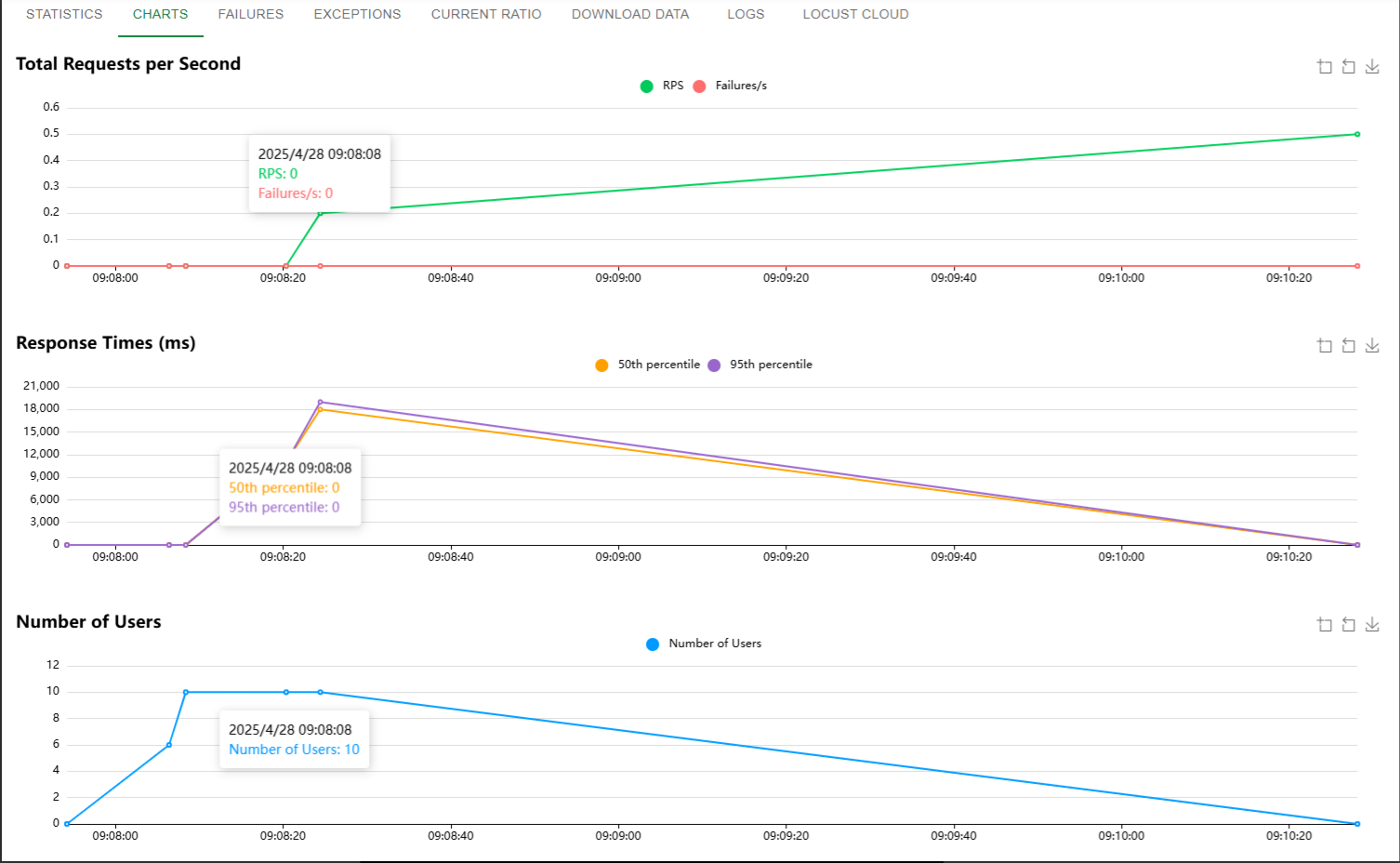Screen dimensions: 1400x863
Task: Open the Failures tab
Action: tap(251, 14)
